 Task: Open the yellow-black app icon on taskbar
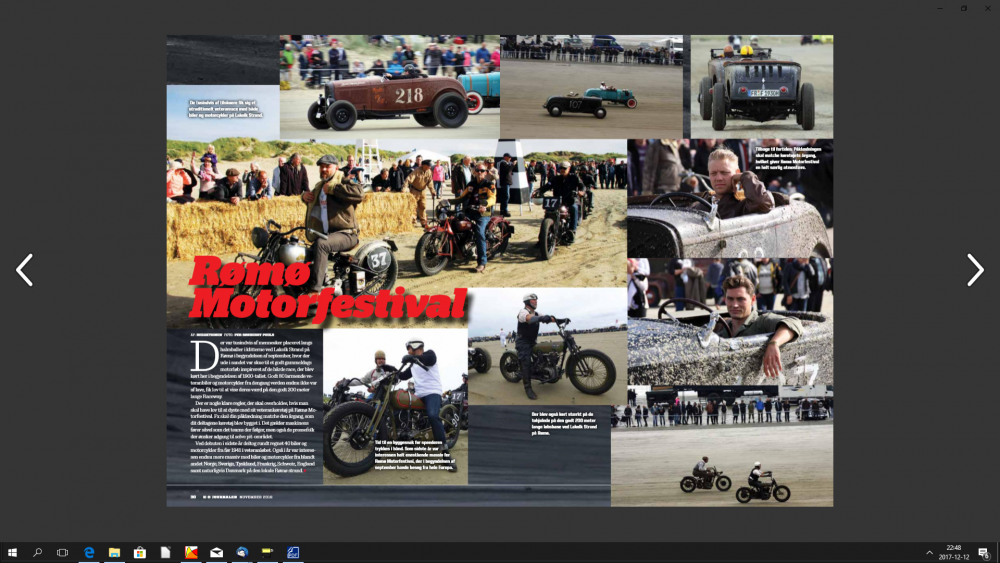[267, 552]
